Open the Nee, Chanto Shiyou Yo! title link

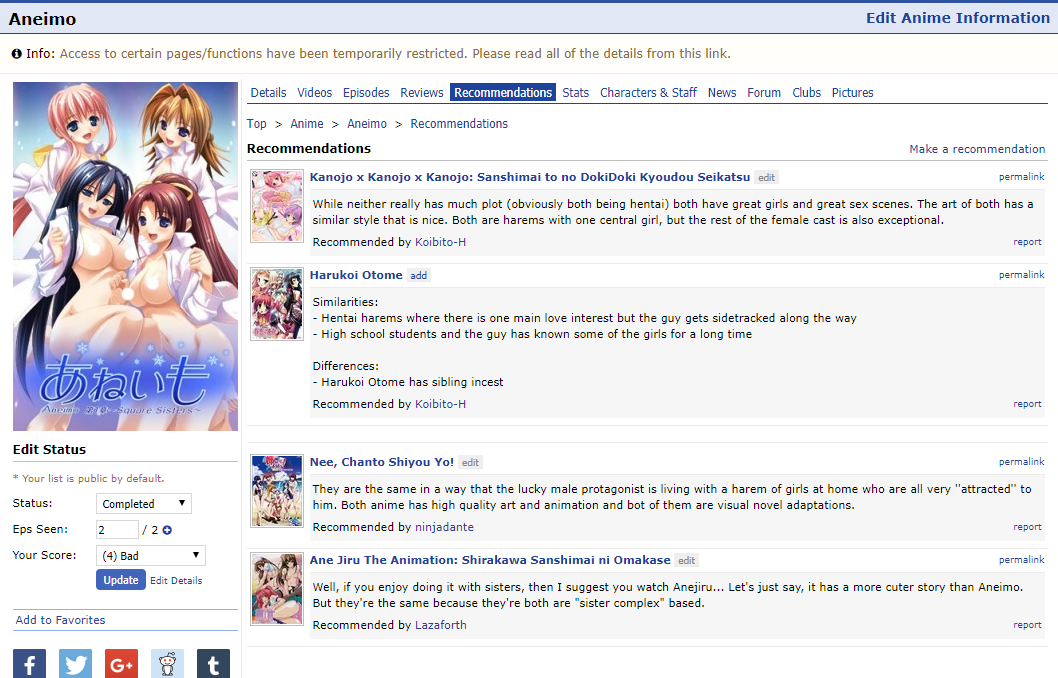pyautogui.click(x=382, y=461)
